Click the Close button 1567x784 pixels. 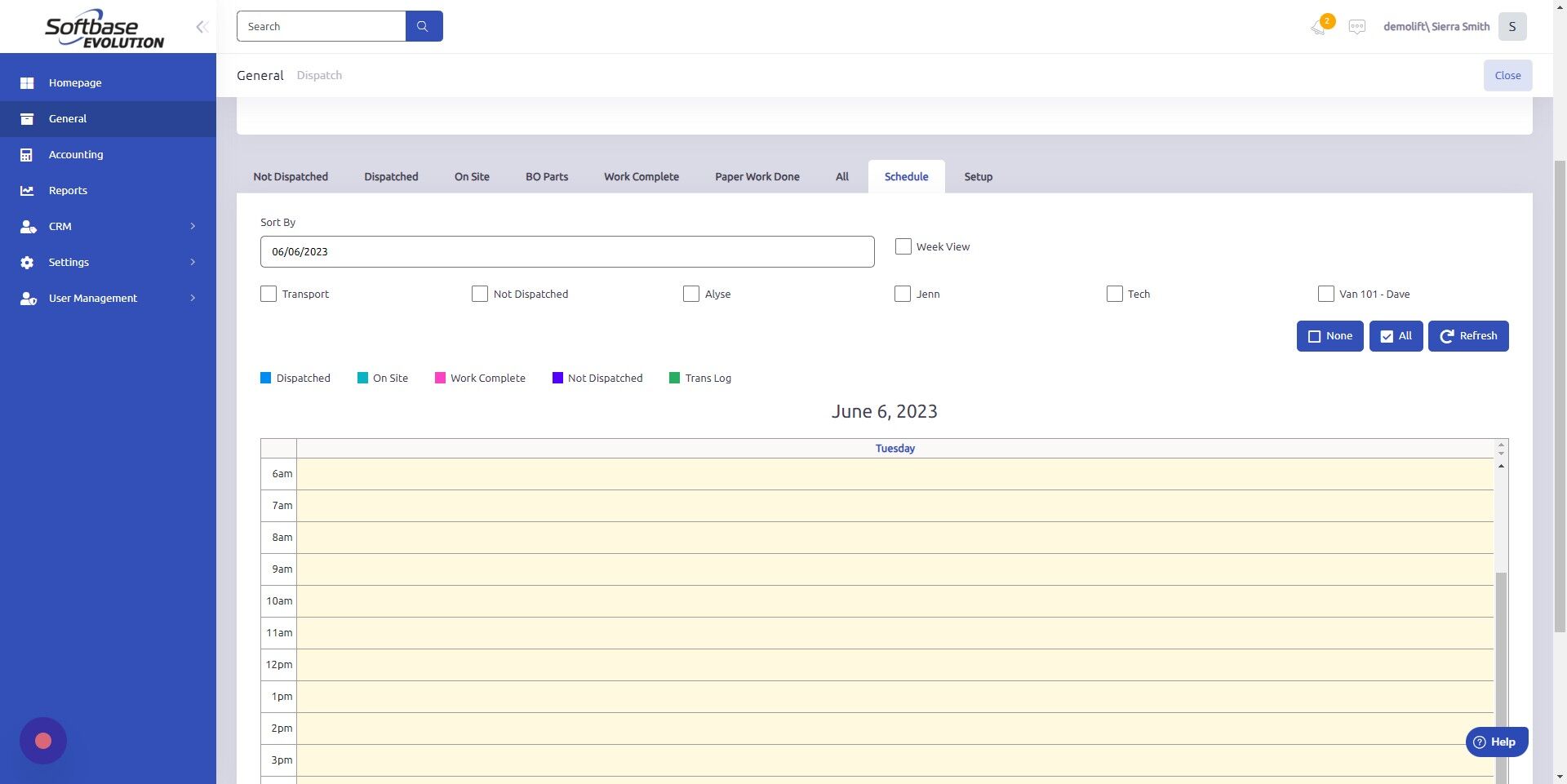tap(1507, 75)
